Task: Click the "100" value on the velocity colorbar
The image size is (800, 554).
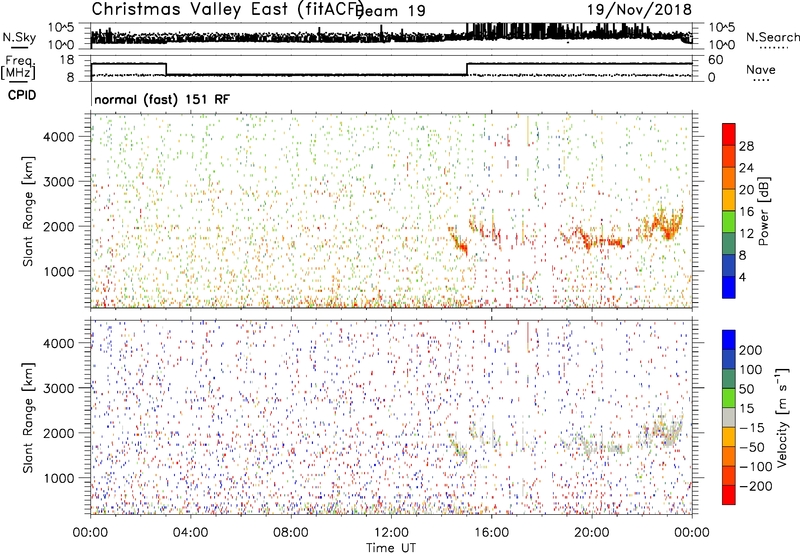Action: coord(751,370)
